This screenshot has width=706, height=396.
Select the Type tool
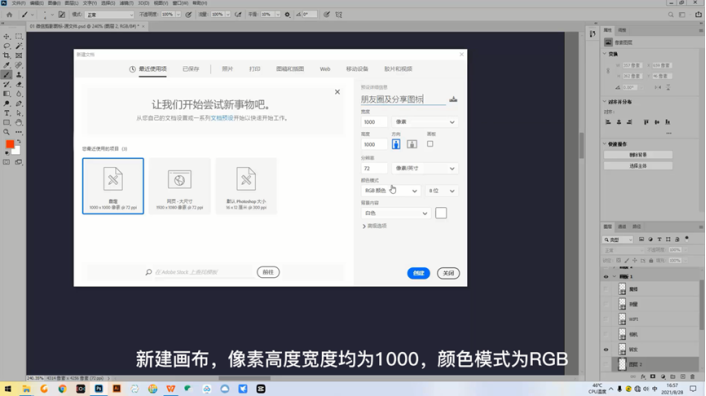(x=6, y=113)
